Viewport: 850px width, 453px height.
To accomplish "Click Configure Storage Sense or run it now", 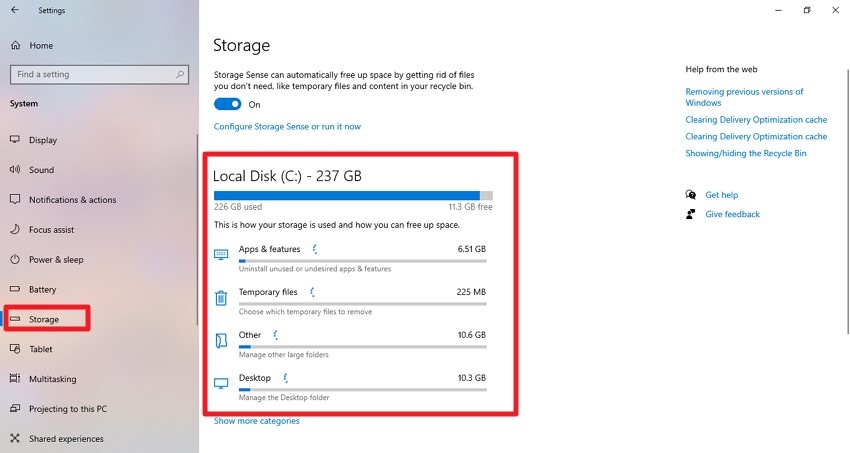I will click(x=287, y=126).
